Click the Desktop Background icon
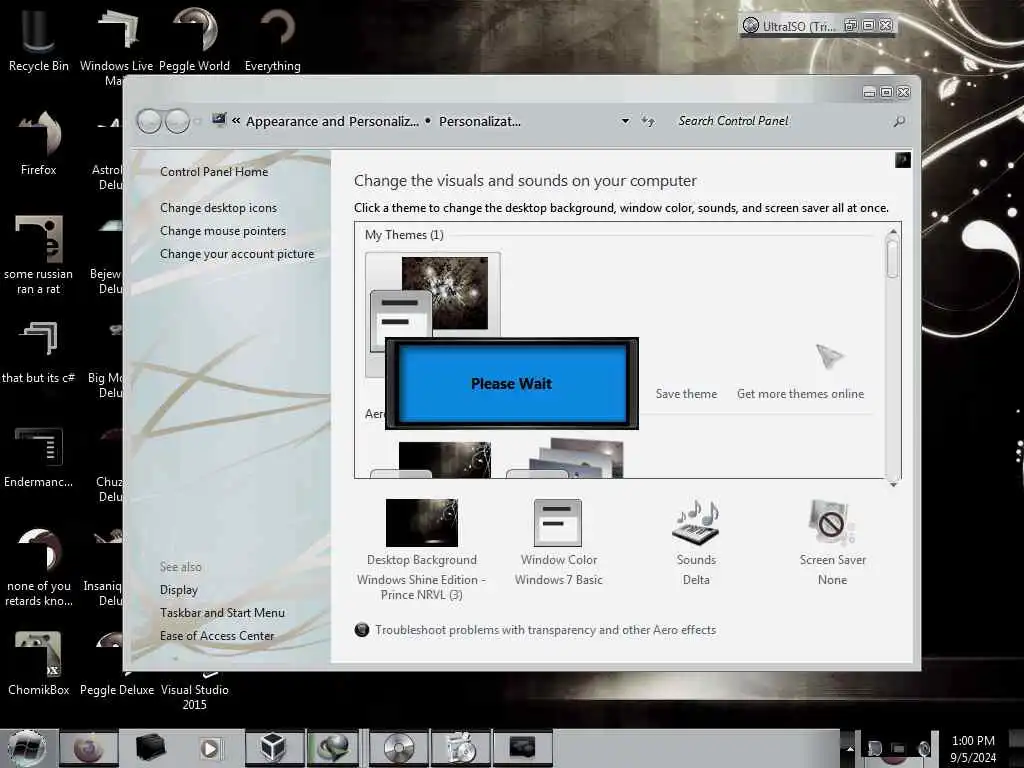This screenshot has width=1024, height=768. tap(422, 522)
